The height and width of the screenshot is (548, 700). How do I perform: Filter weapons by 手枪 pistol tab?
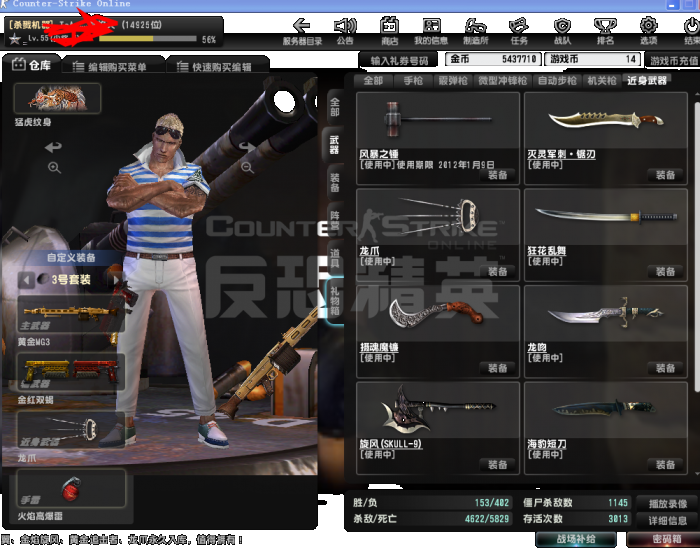(x=413, y=81)
